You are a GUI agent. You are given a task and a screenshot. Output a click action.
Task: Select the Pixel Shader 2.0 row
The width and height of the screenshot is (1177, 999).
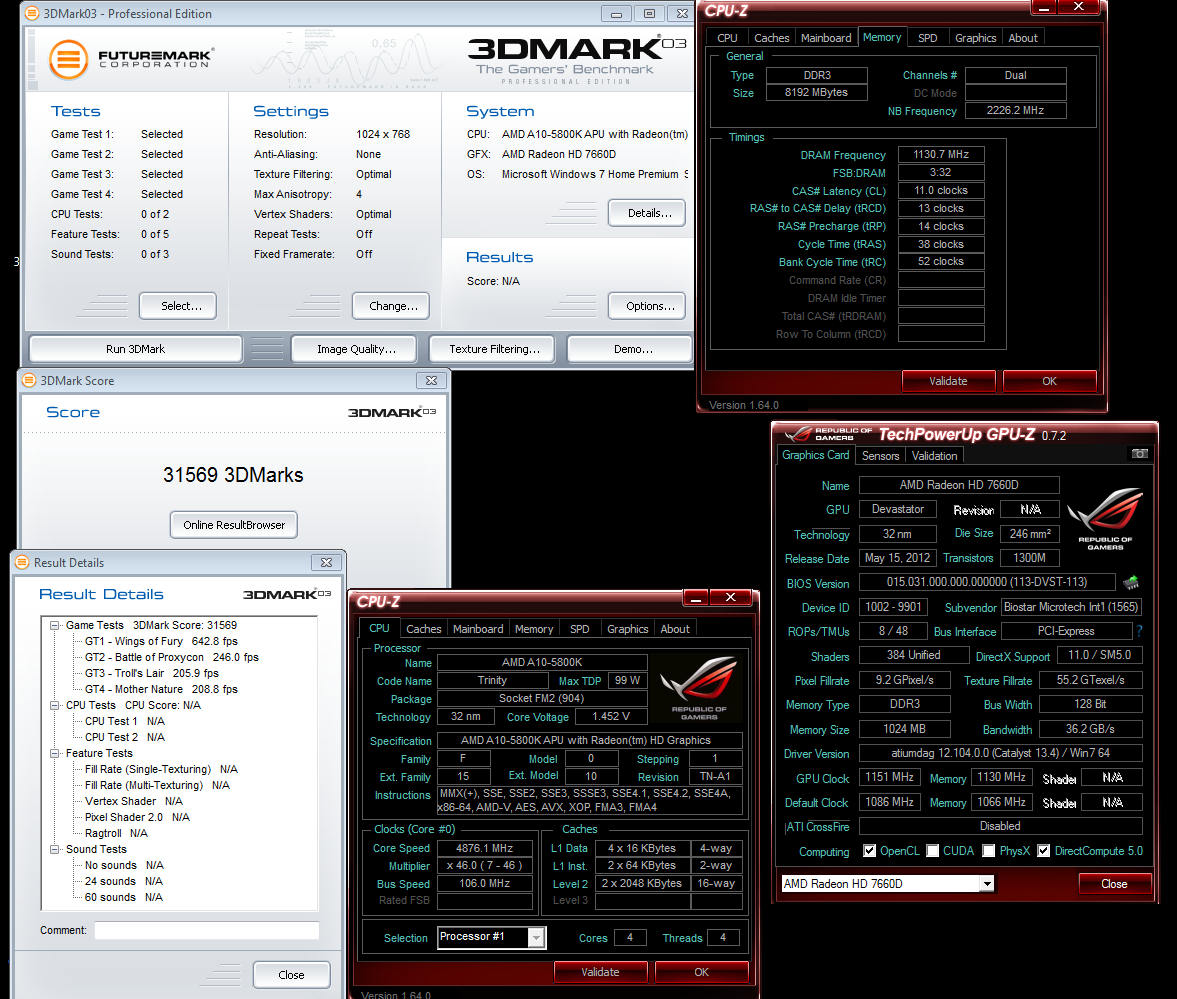click(x=137, y=817)
